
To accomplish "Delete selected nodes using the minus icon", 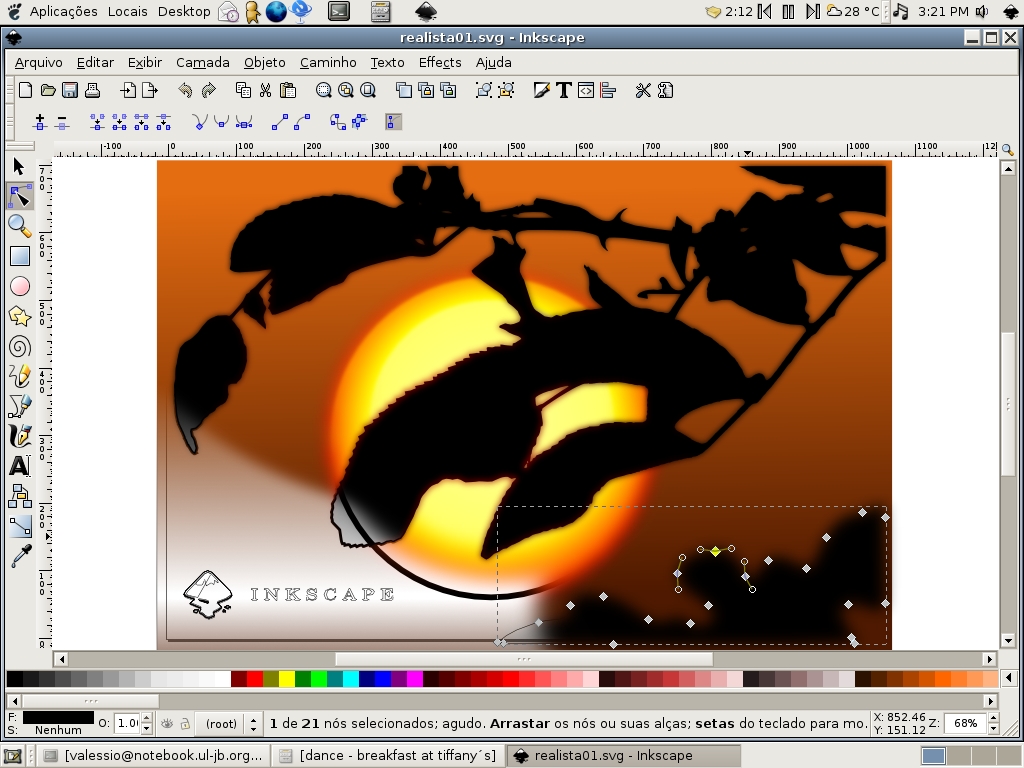I will click(61, 121).
